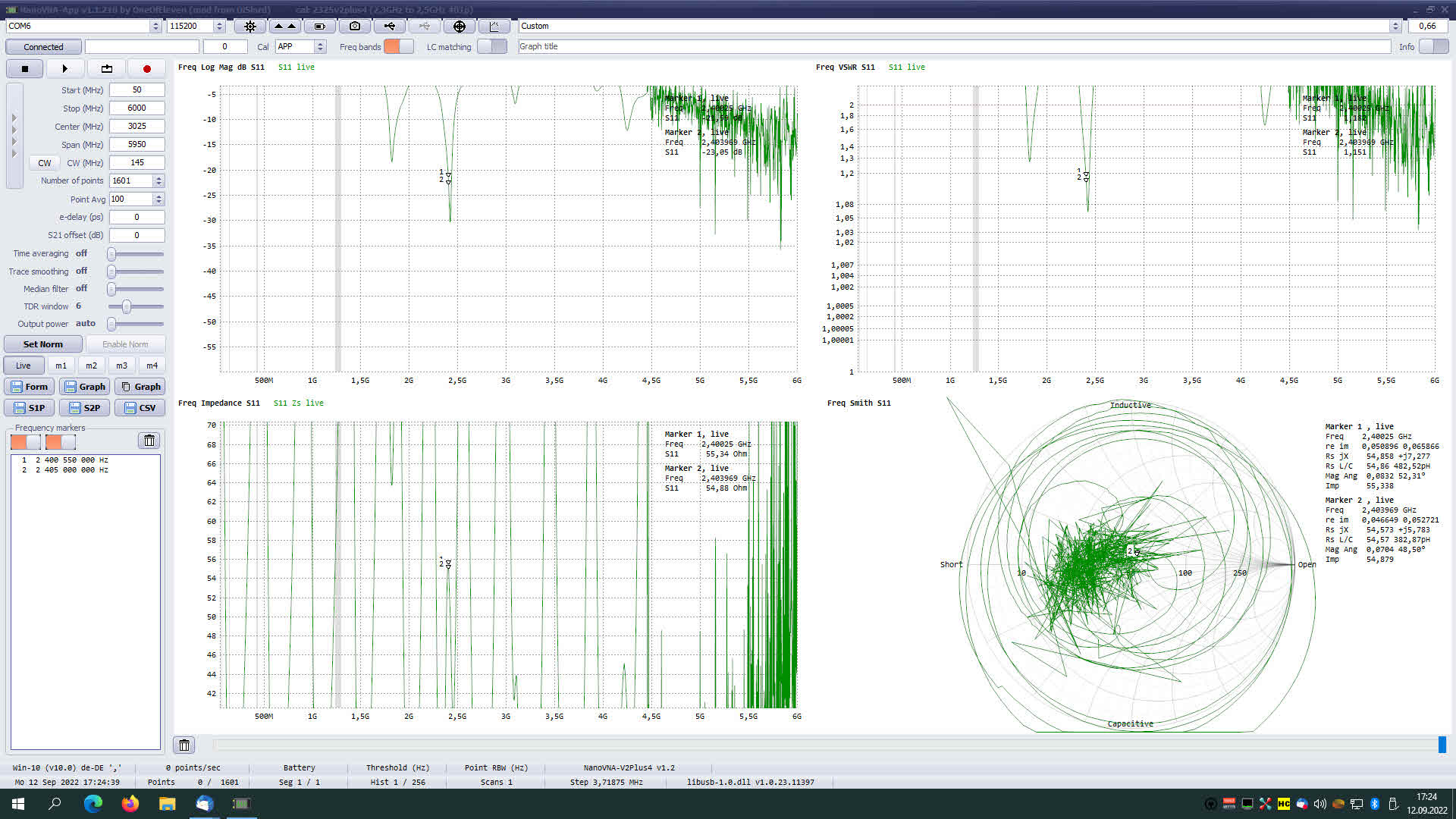
Task: Click the double up-arrow toolbar icon
Action: (x=284, y=26)
